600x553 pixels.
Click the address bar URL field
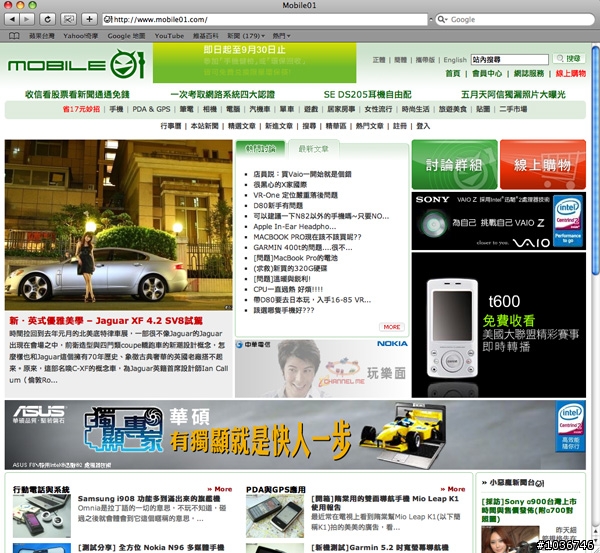[x=265, y=20]
